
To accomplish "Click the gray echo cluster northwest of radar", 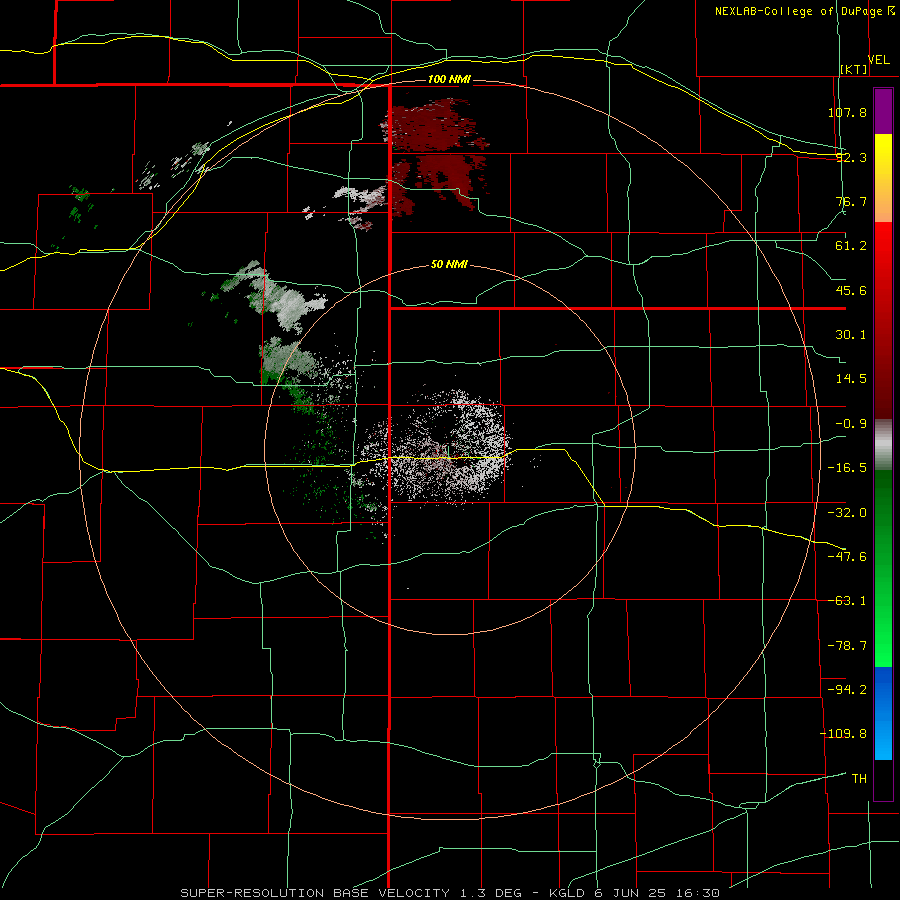I will pos(276,297).
